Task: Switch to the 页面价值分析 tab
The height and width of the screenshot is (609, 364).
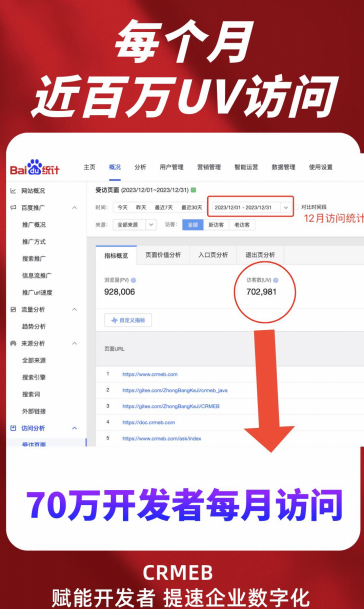Action: click(163, 255)
